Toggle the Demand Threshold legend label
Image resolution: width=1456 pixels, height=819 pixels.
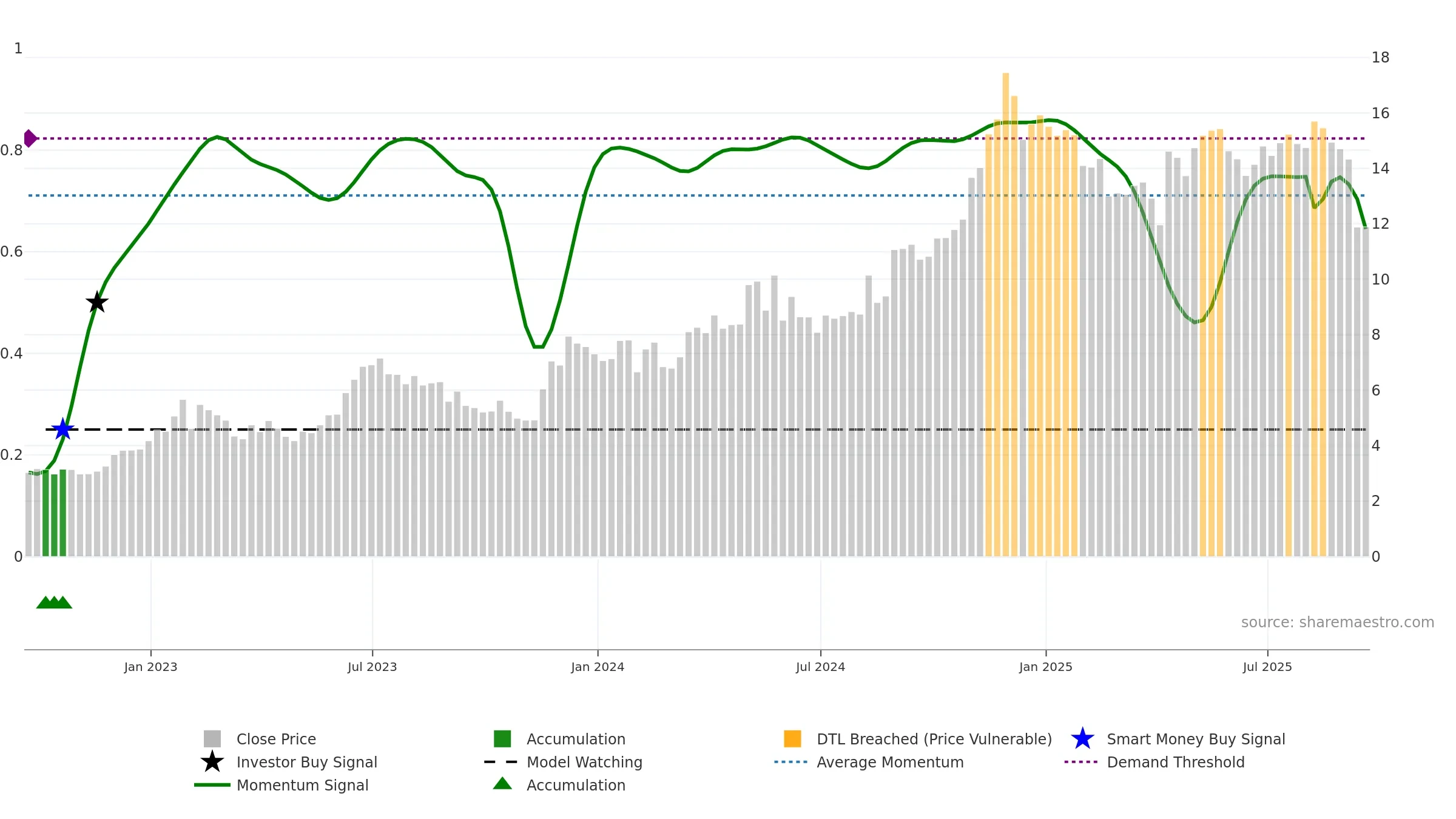(1176, 762)
